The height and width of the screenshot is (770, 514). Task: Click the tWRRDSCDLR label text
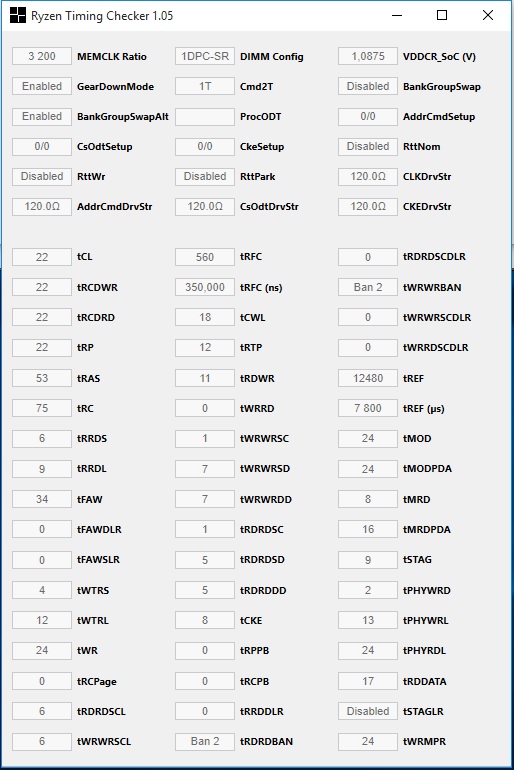(x=435, y=347)
